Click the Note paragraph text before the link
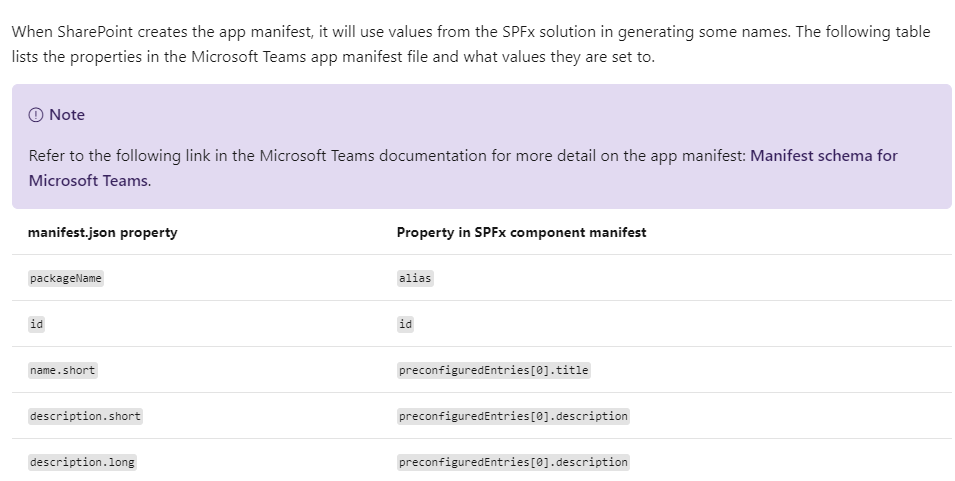Image resolution: width=955 pixels, height=481 pixels. [387, 156]
